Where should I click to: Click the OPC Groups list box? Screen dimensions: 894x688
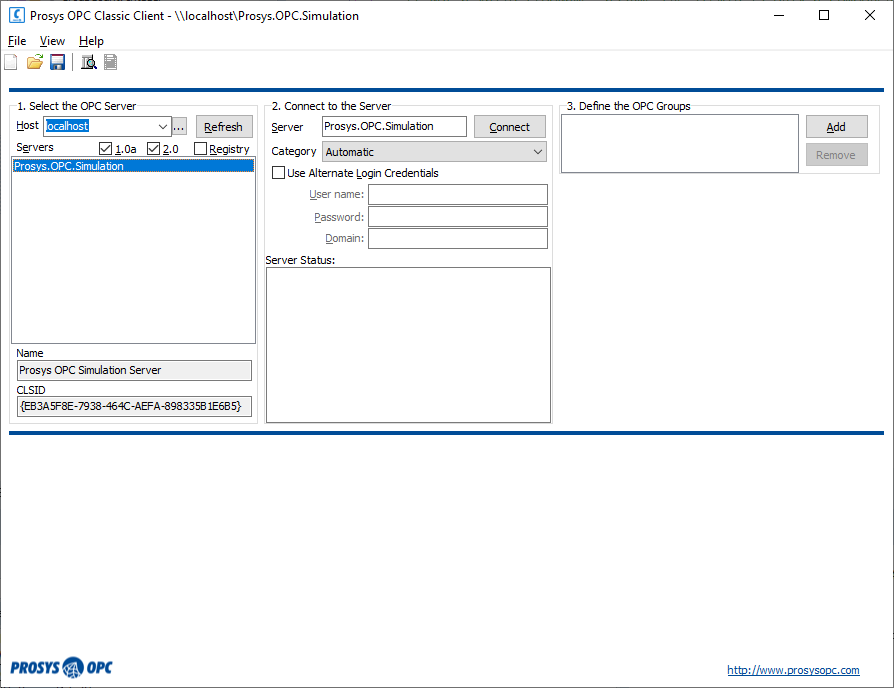pos(680,144)
